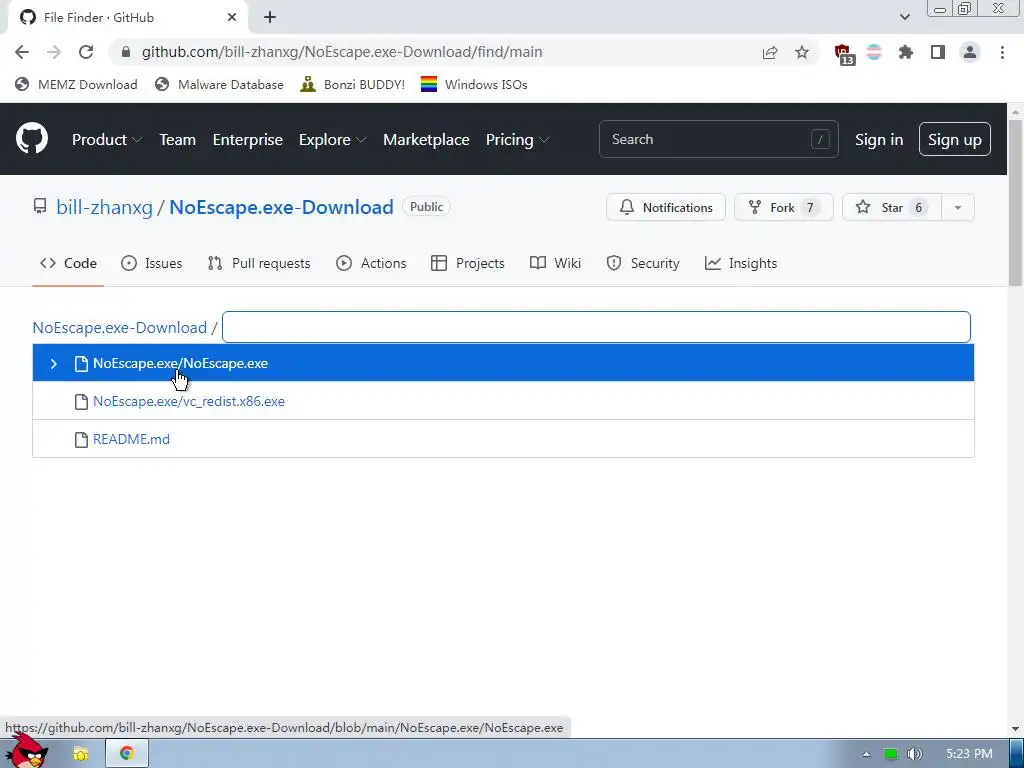Image resolution: width=1024 pixels, height=768 pixels.
Task: Switch to the Wiki tab
Action: tap(555, 263)
